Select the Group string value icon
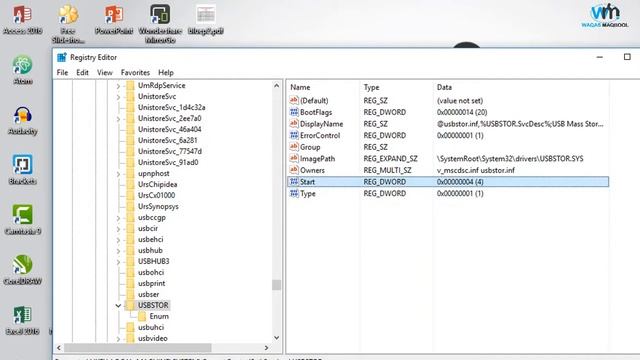Viewport: 640px width, 360px height. click(x=294, y=147)
